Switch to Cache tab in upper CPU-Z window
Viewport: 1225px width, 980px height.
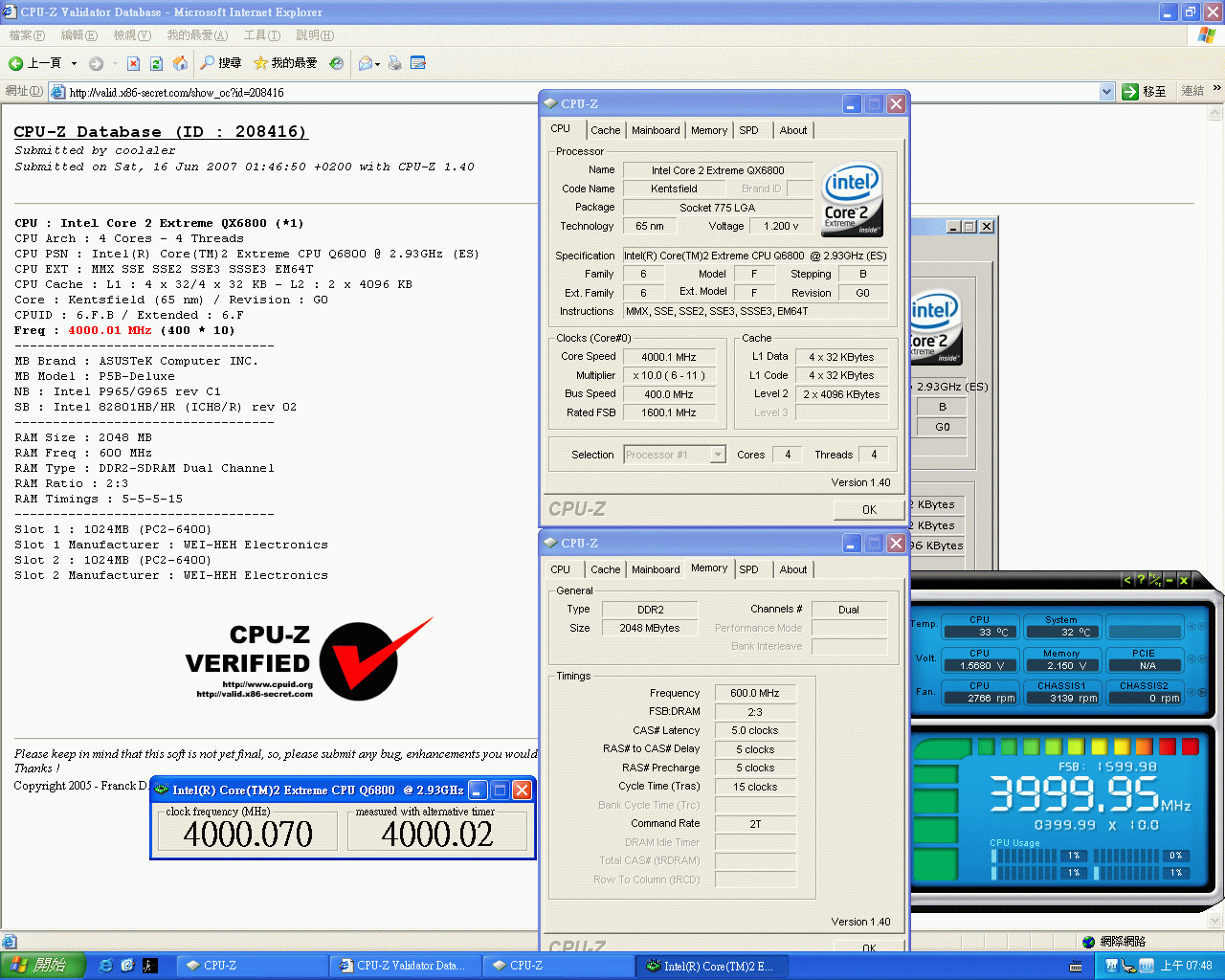click(x=605, y=130)
